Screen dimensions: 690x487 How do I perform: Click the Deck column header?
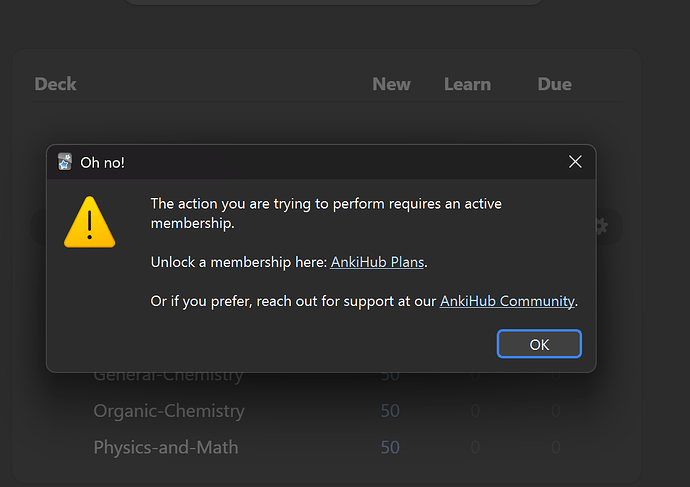[55, 84]
